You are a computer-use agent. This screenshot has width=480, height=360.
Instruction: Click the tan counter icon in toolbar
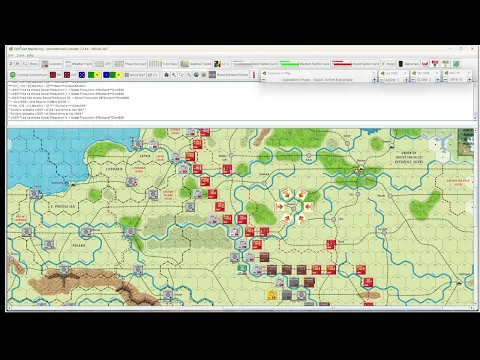coord(446,64)
